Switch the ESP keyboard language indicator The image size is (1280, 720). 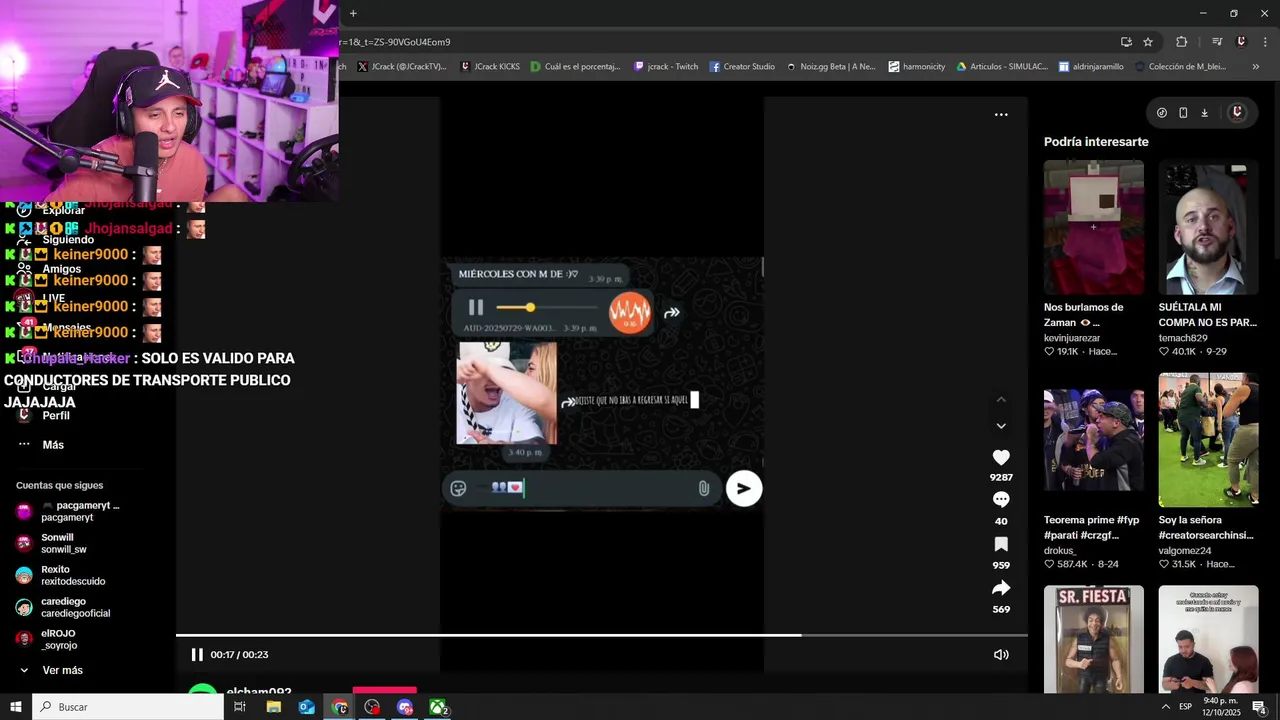click(x=1185, y=707)
